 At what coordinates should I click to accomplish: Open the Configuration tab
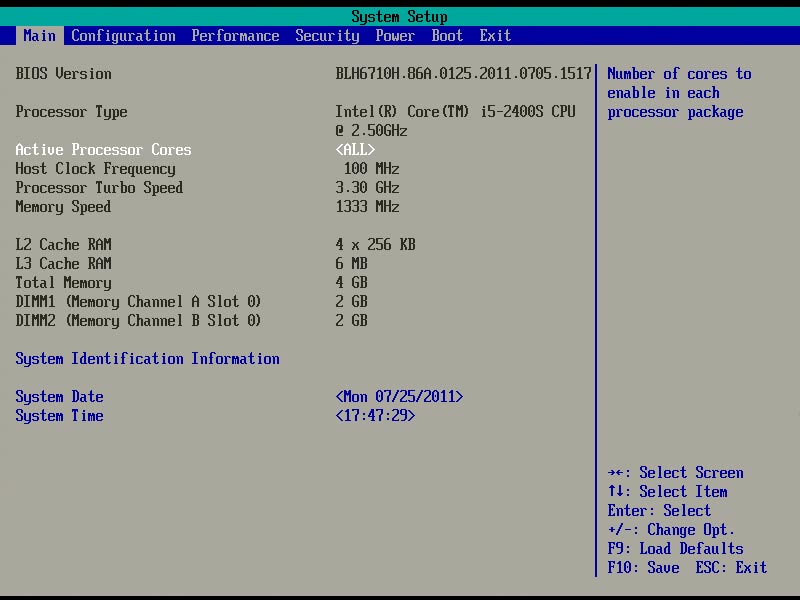point(123,36)
